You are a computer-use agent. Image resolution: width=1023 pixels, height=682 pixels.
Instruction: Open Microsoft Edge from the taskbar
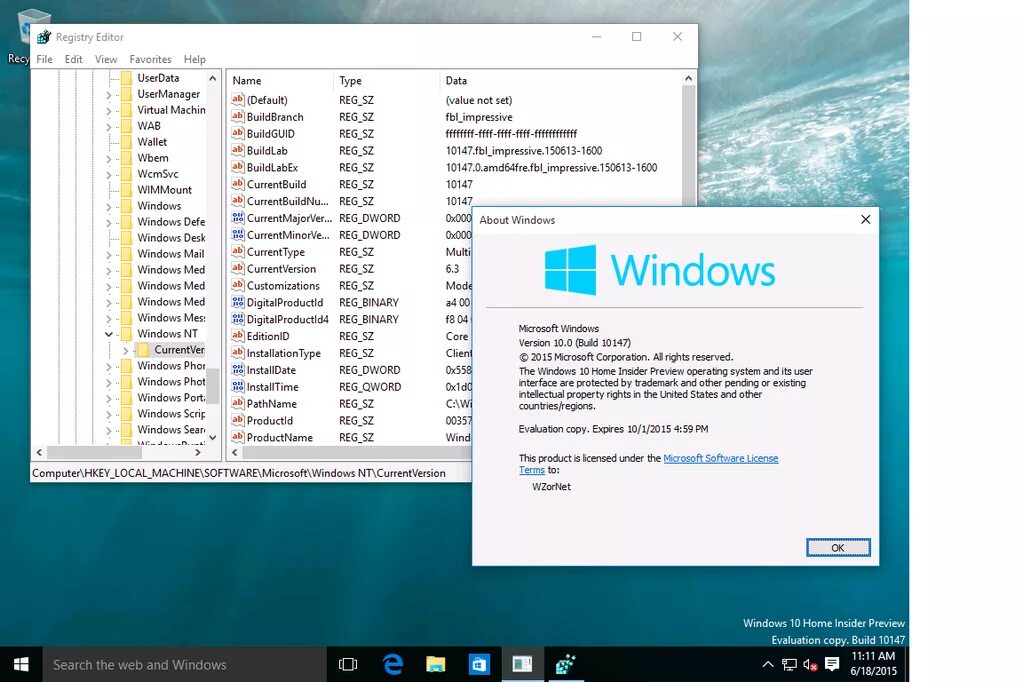point(392,664)
